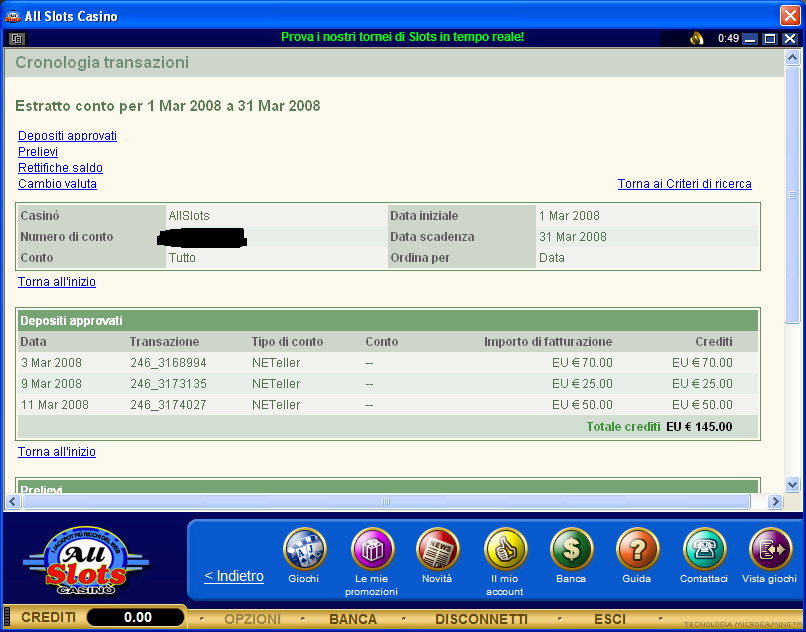Image resolution: width=806 pixels, height=632 pixels.
Task: Click Torna all'inizio below deposits table
Action: 57,452
